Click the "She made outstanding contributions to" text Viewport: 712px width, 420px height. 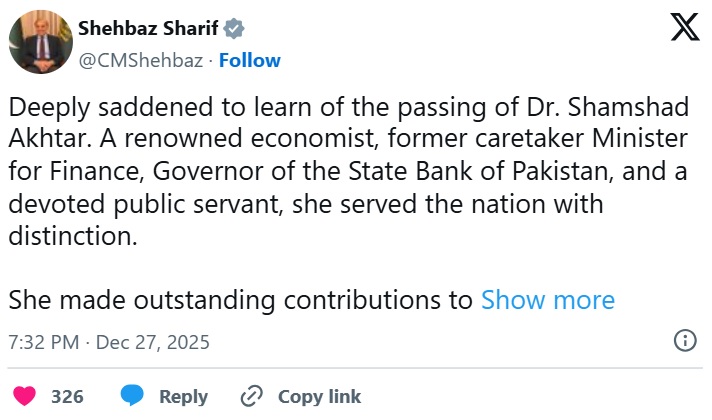(240, 300)
